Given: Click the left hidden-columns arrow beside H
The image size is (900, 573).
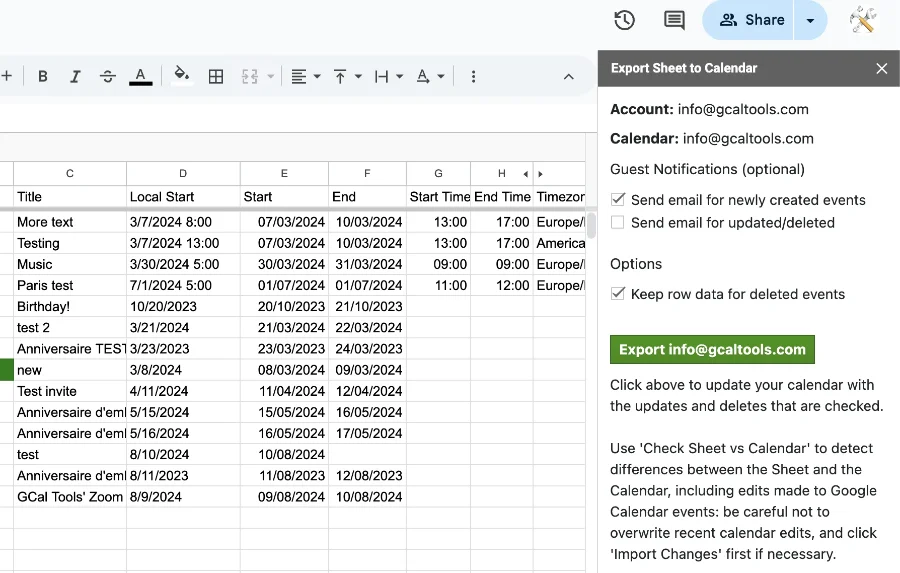Looking at the screenshot, I should click(x=526, y=174).
